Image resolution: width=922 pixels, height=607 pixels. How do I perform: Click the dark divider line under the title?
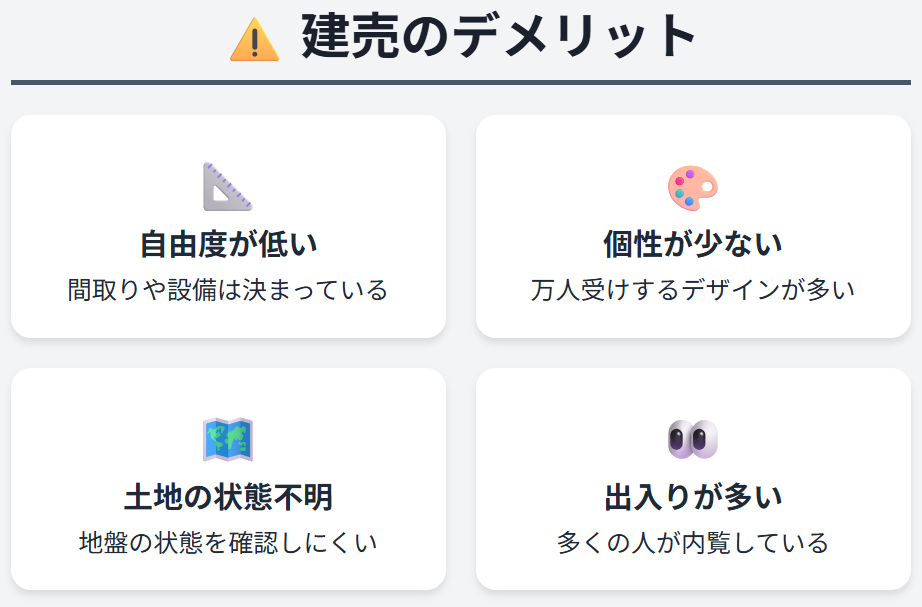coord(461,82)
